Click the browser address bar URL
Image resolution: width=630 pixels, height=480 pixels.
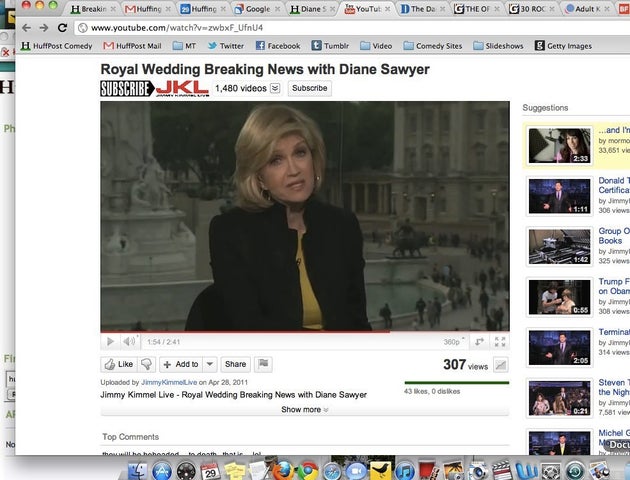[177, 28]
